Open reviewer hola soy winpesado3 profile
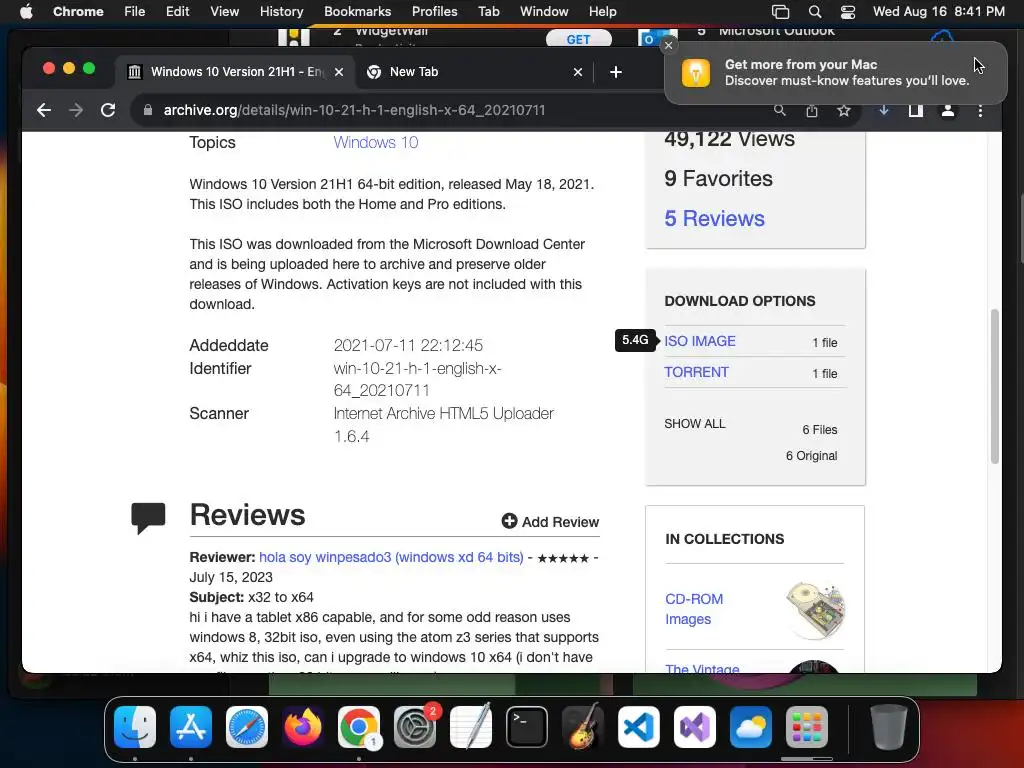 tap(391, 557)
